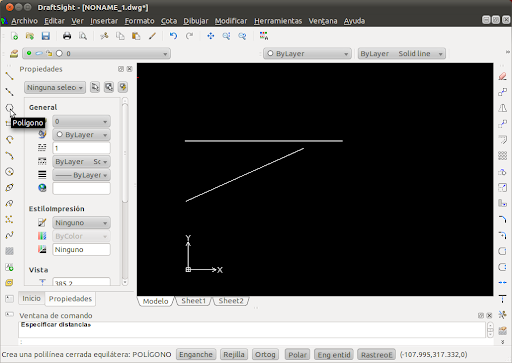
Task: Click the Erase tool in the Modify toolbar
Action: (503, 76)
